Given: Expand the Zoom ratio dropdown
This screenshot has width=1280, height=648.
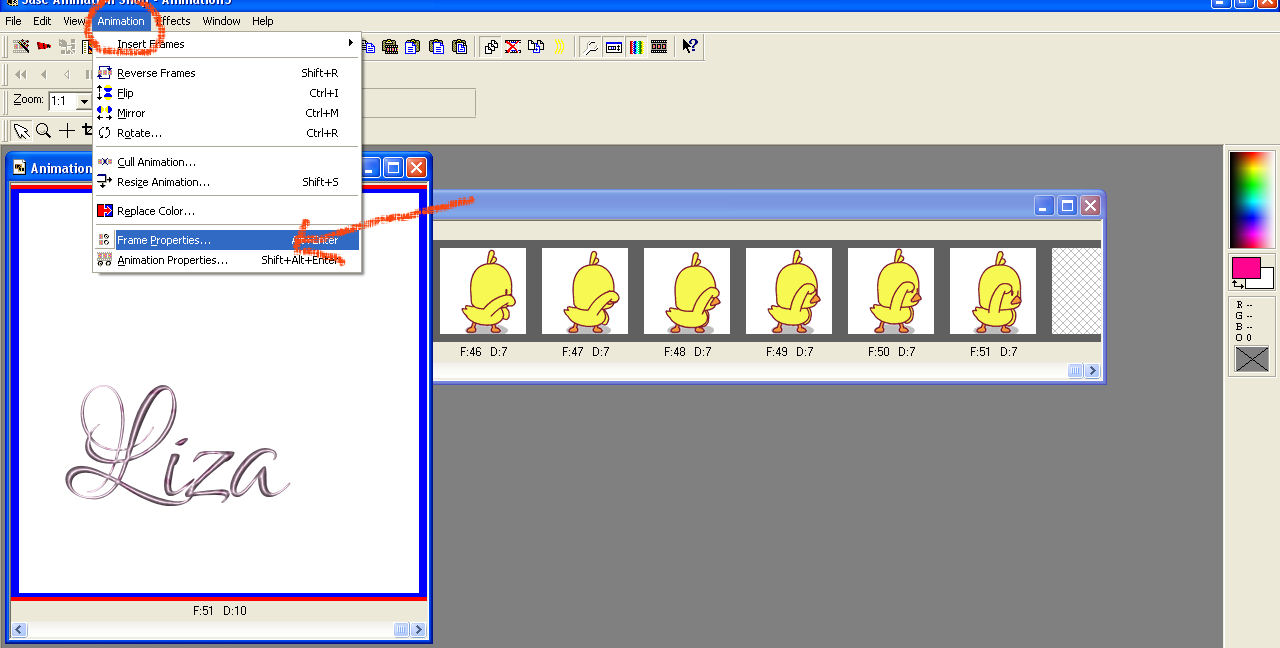Looking at the screenshot, I should click(x=84, y=101).
